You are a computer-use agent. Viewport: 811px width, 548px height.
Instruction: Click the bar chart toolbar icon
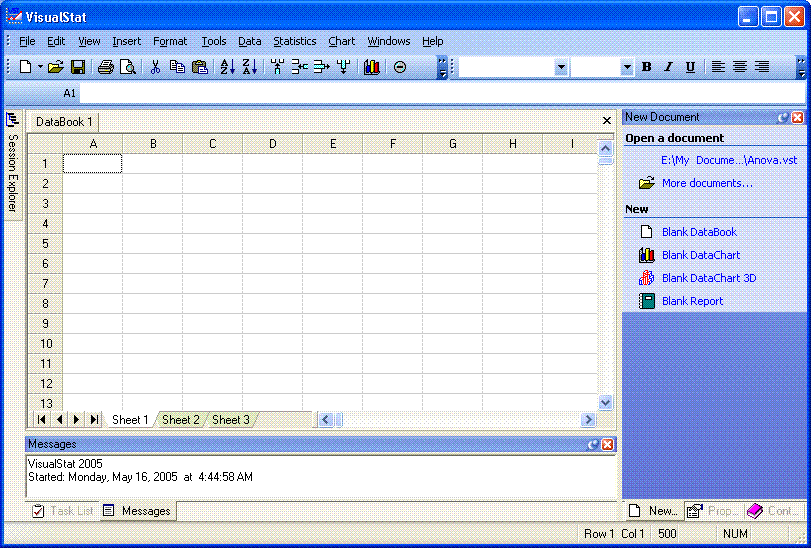(371, 67)
